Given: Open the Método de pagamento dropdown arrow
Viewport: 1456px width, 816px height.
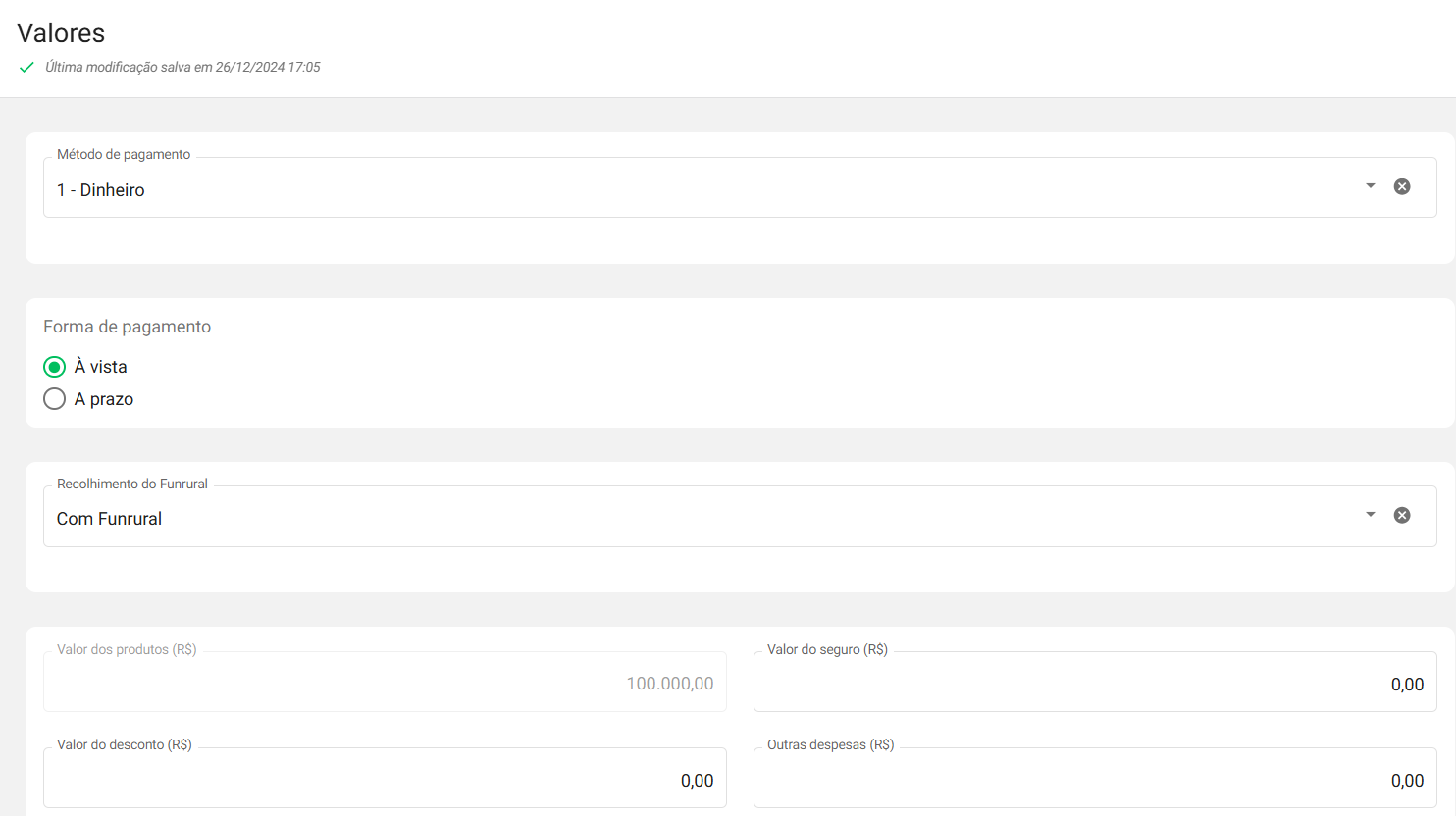Looking at the screenshot, I should coord(1370,186).
